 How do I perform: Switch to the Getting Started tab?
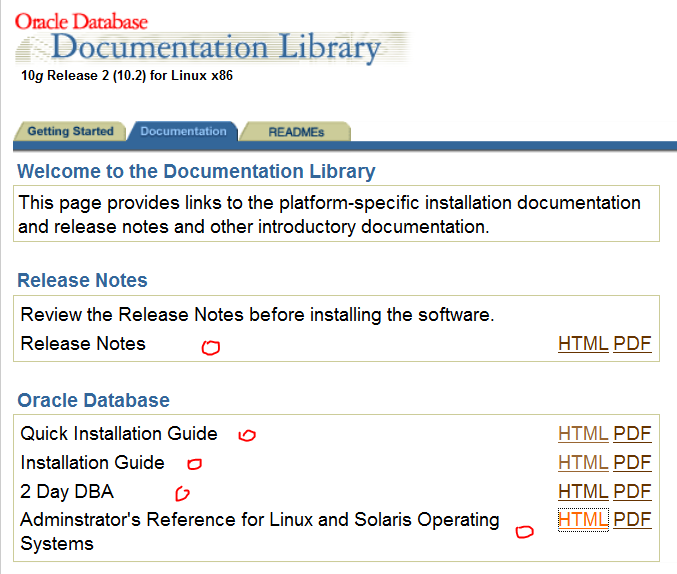click(x=70, y=131)
